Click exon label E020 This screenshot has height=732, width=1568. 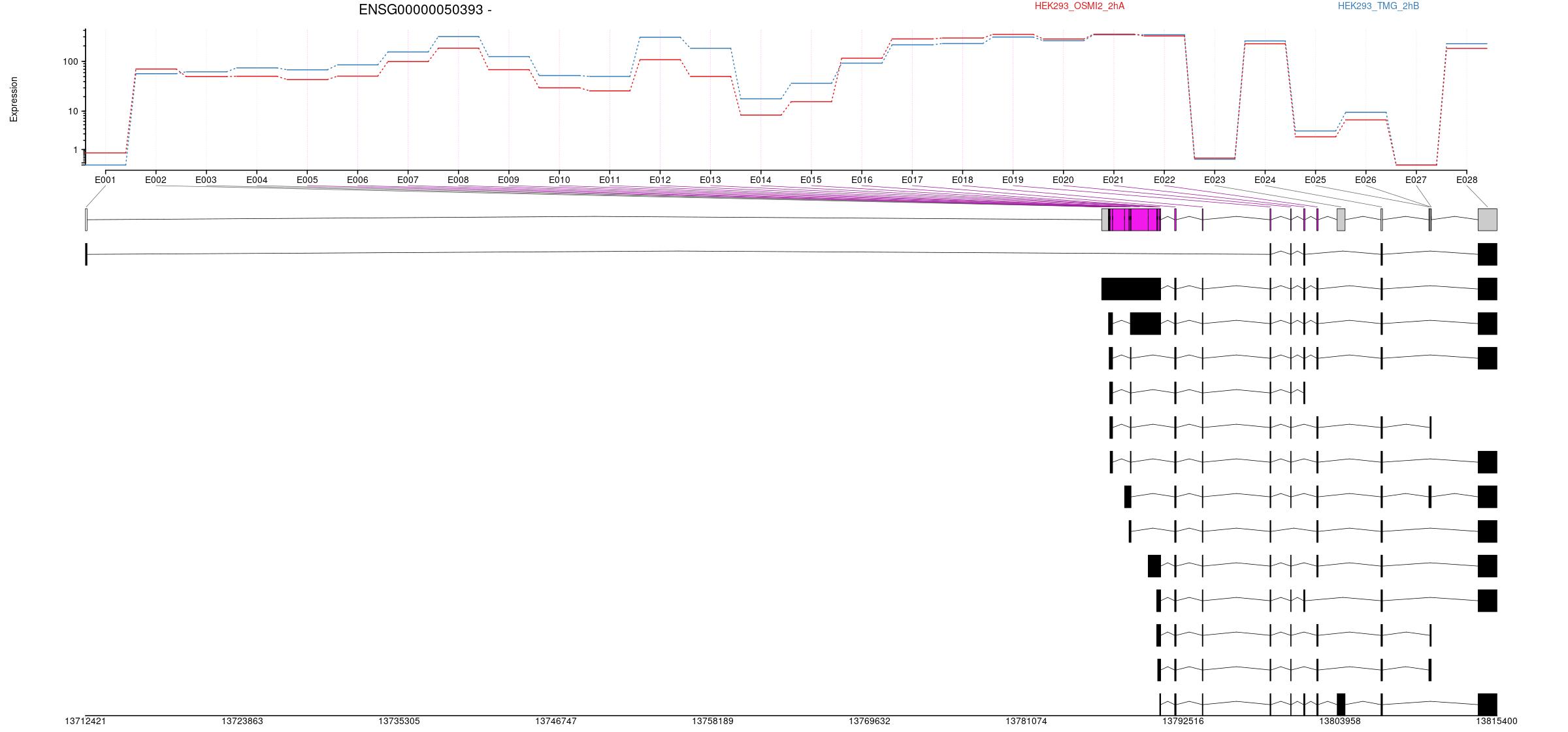coord(1063,180)
